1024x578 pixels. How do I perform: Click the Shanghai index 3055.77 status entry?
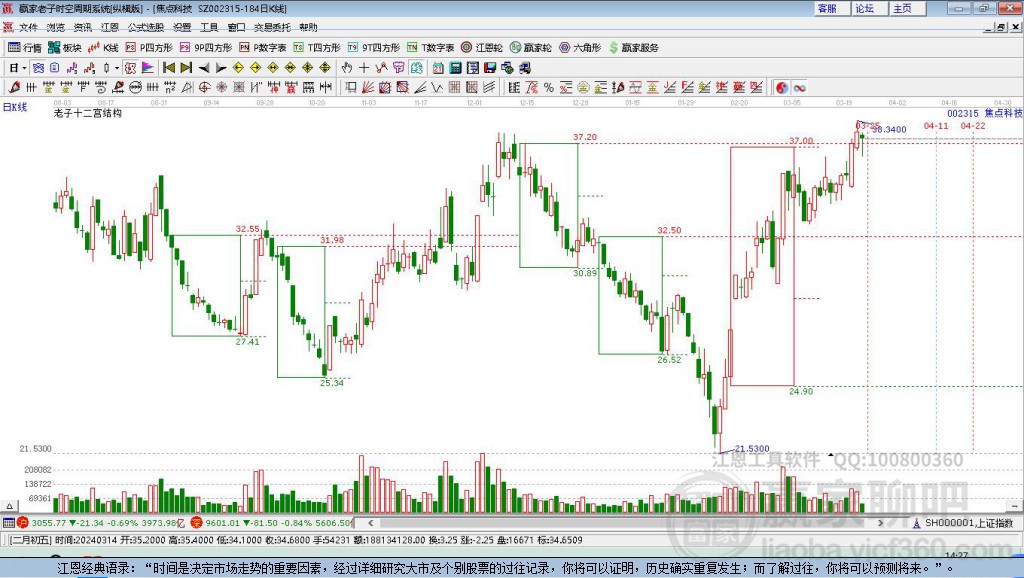click(101, 523)
